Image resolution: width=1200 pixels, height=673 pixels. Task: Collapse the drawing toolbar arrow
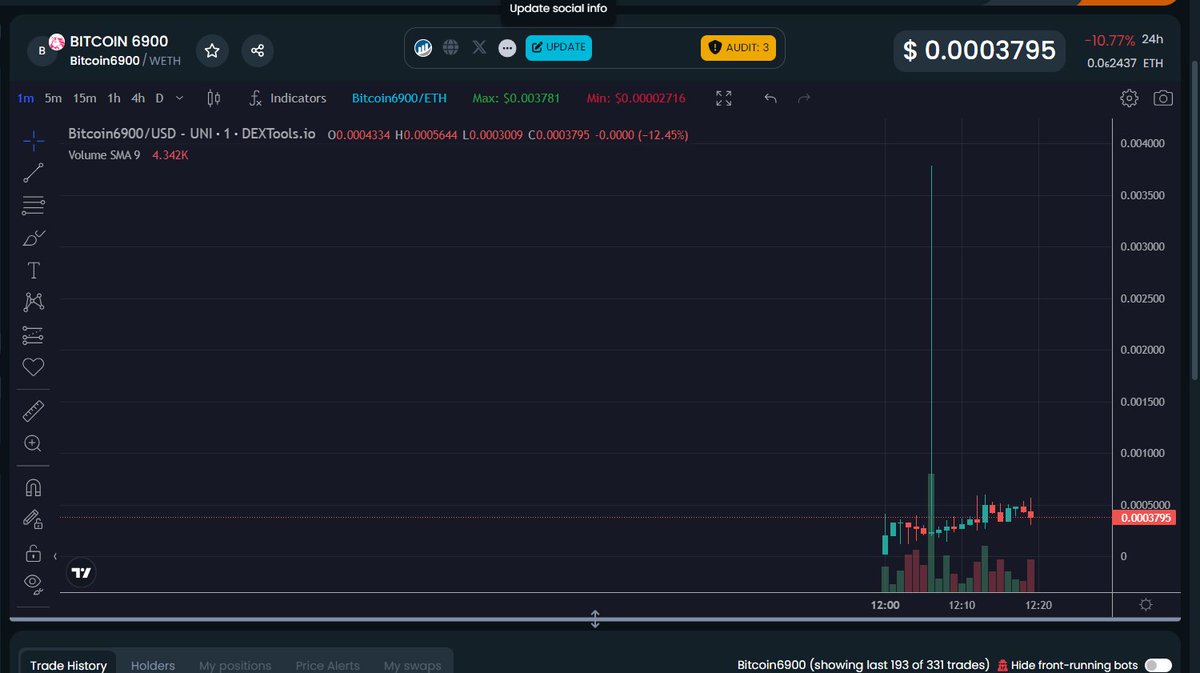(x=55, y=555)
